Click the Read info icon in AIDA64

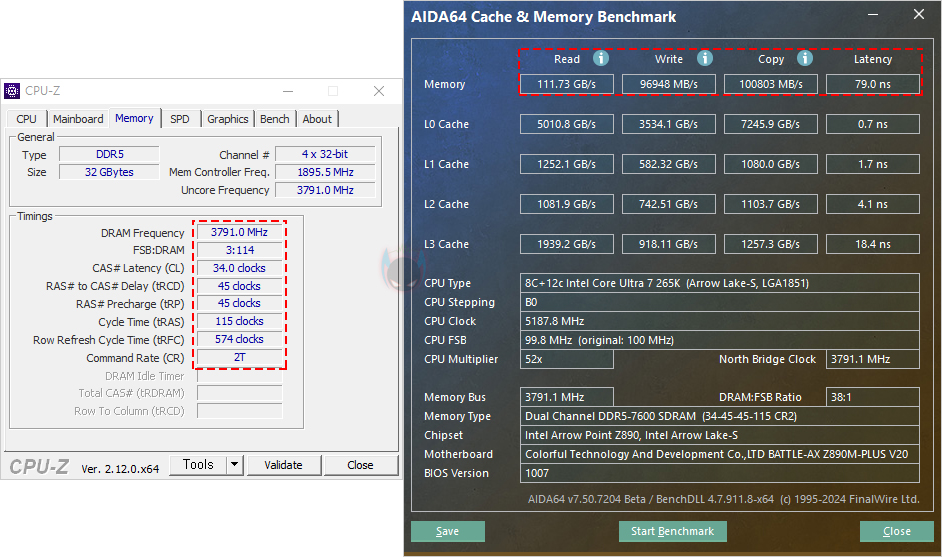(x=601, y=58)
